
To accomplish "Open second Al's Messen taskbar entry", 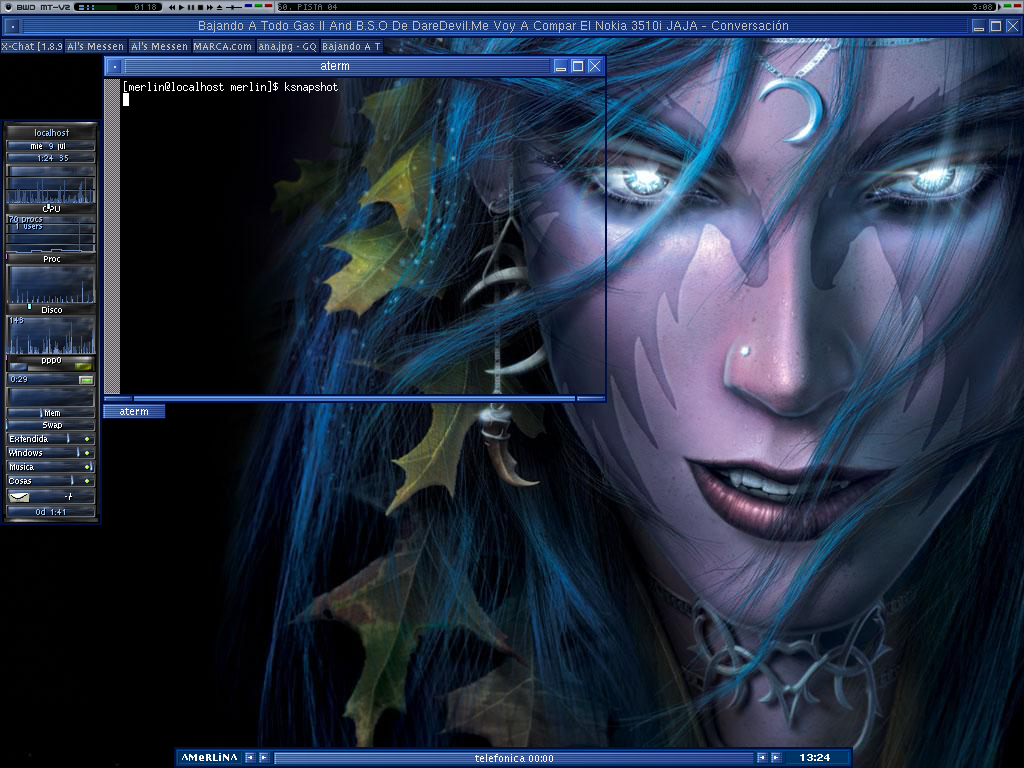I will [159, 46].
